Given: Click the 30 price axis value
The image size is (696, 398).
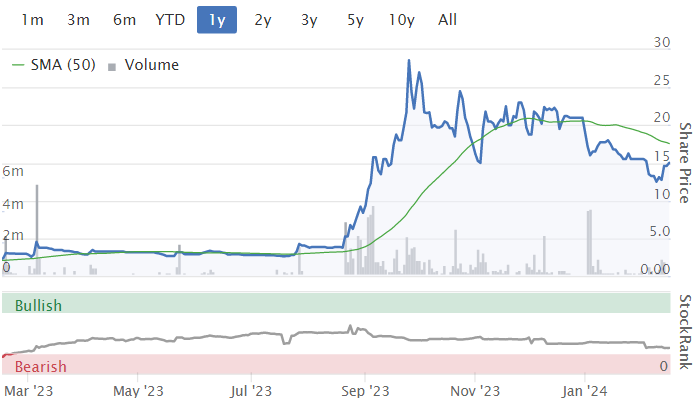Looking at the screenshot, I should 662,43.
